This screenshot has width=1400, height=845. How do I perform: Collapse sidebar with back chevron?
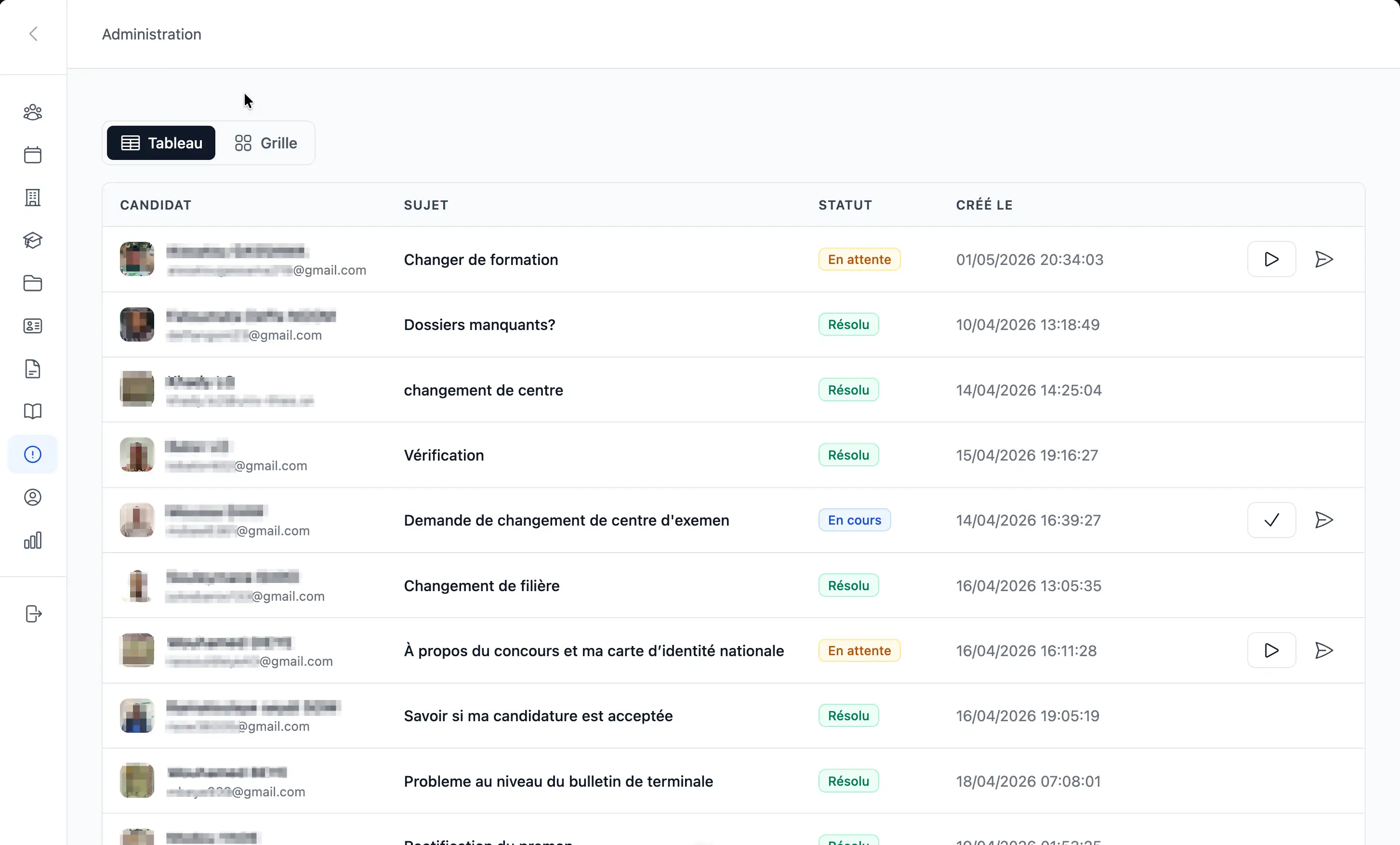point(34,34)
